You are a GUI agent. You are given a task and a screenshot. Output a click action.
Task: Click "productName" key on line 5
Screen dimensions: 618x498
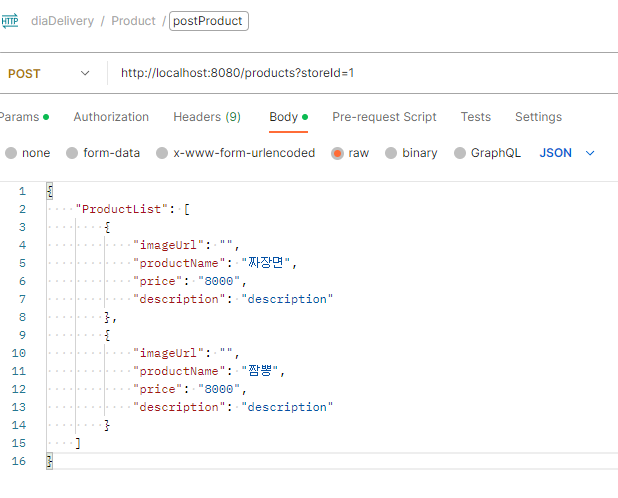click(x=179, y=263)
